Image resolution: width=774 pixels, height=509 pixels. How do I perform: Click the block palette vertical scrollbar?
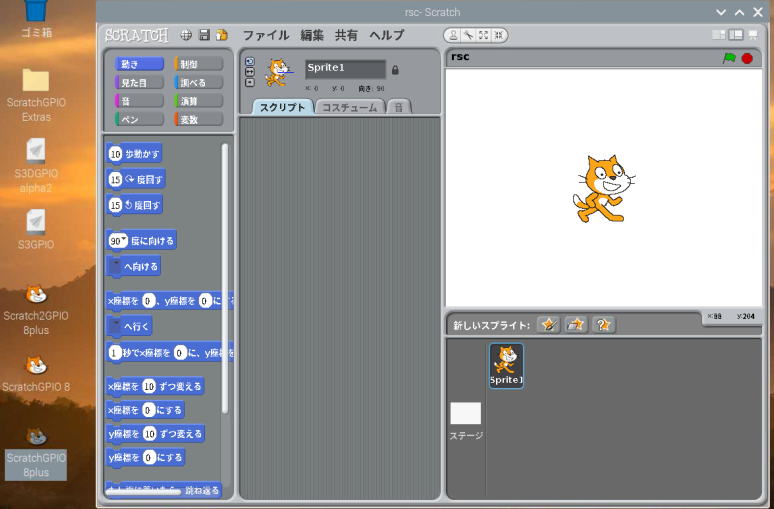point(225,279)
